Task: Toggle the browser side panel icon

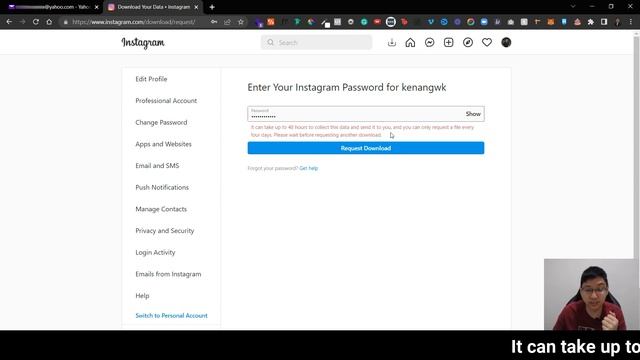Action: click(604, 22)
